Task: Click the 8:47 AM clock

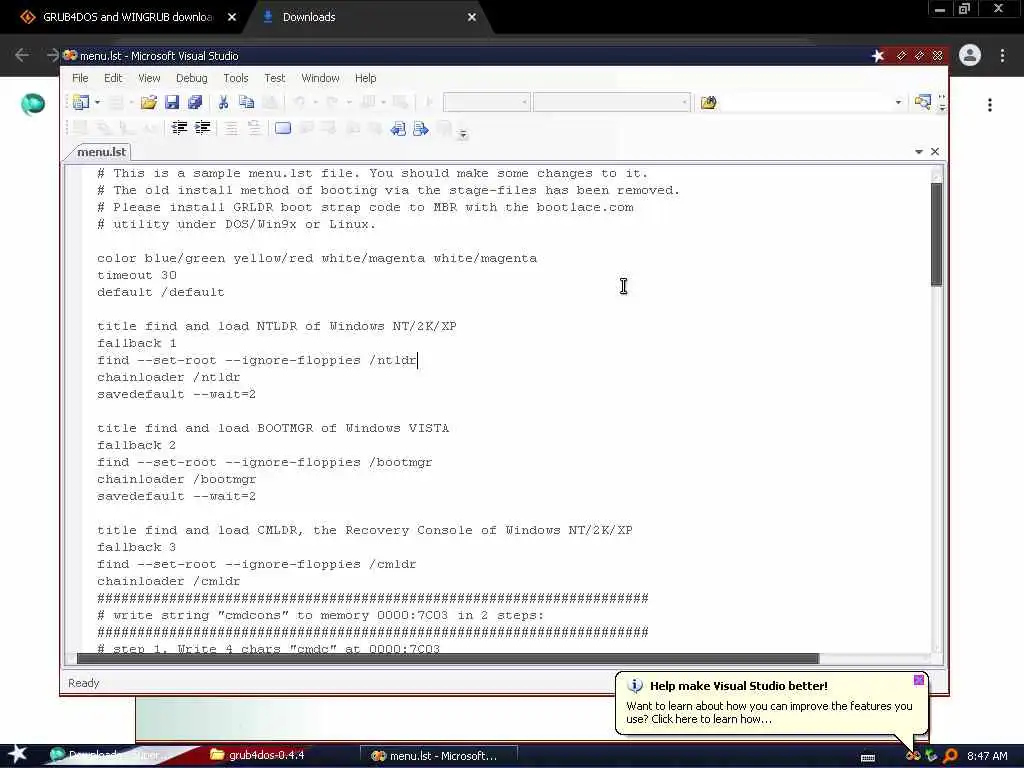Action: pyautogui.click(x=987, y=756)
